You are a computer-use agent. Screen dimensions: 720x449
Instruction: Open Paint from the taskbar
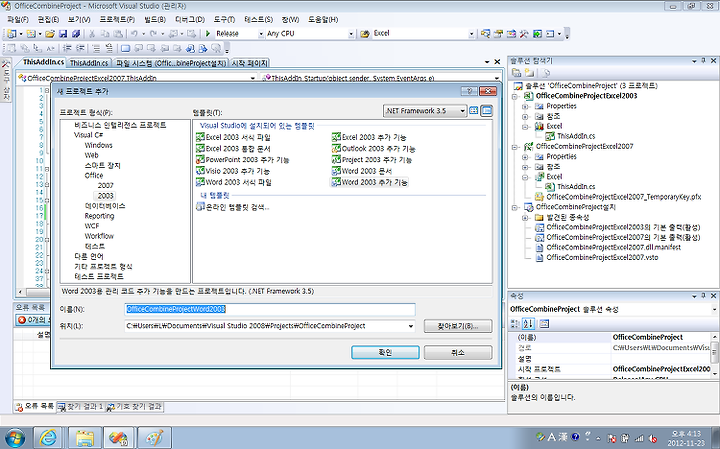(x=154, y=438)
